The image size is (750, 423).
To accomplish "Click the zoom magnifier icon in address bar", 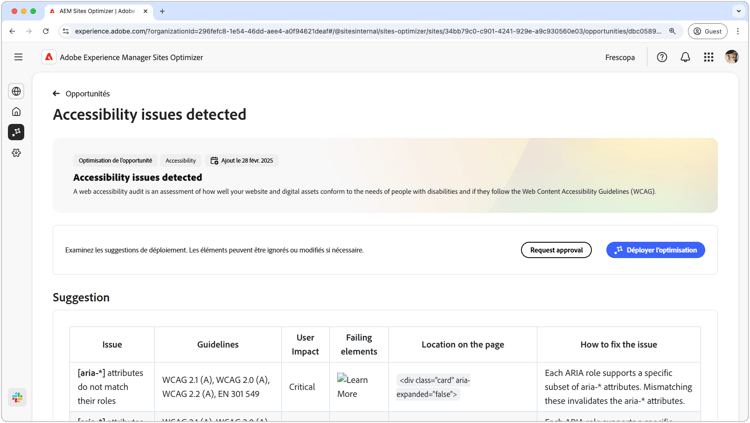I will pos(672,31).
